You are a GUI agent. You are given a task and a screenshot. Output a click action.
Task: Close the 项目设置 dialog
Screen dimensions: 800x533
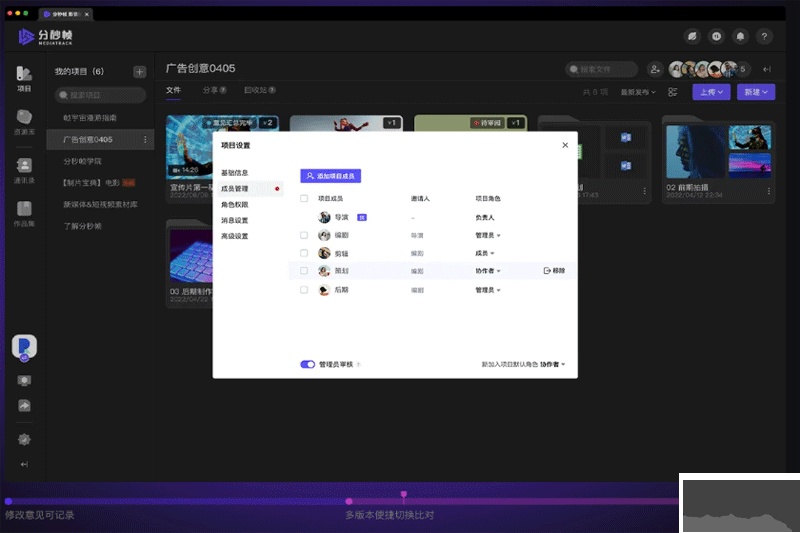565,145
